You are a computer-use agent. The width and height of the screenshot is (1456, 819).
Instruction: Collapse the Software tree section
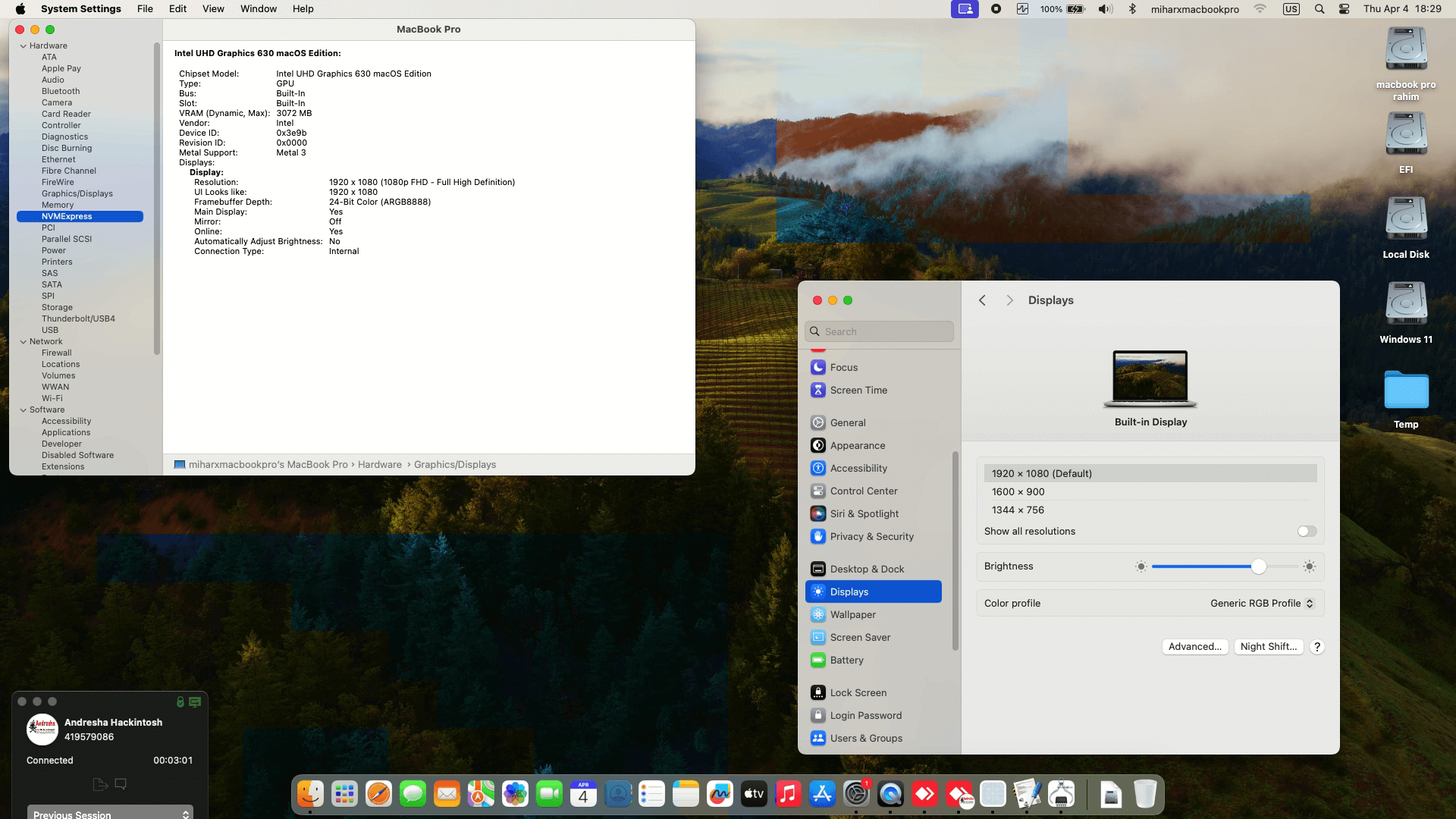tap(24, 409)
